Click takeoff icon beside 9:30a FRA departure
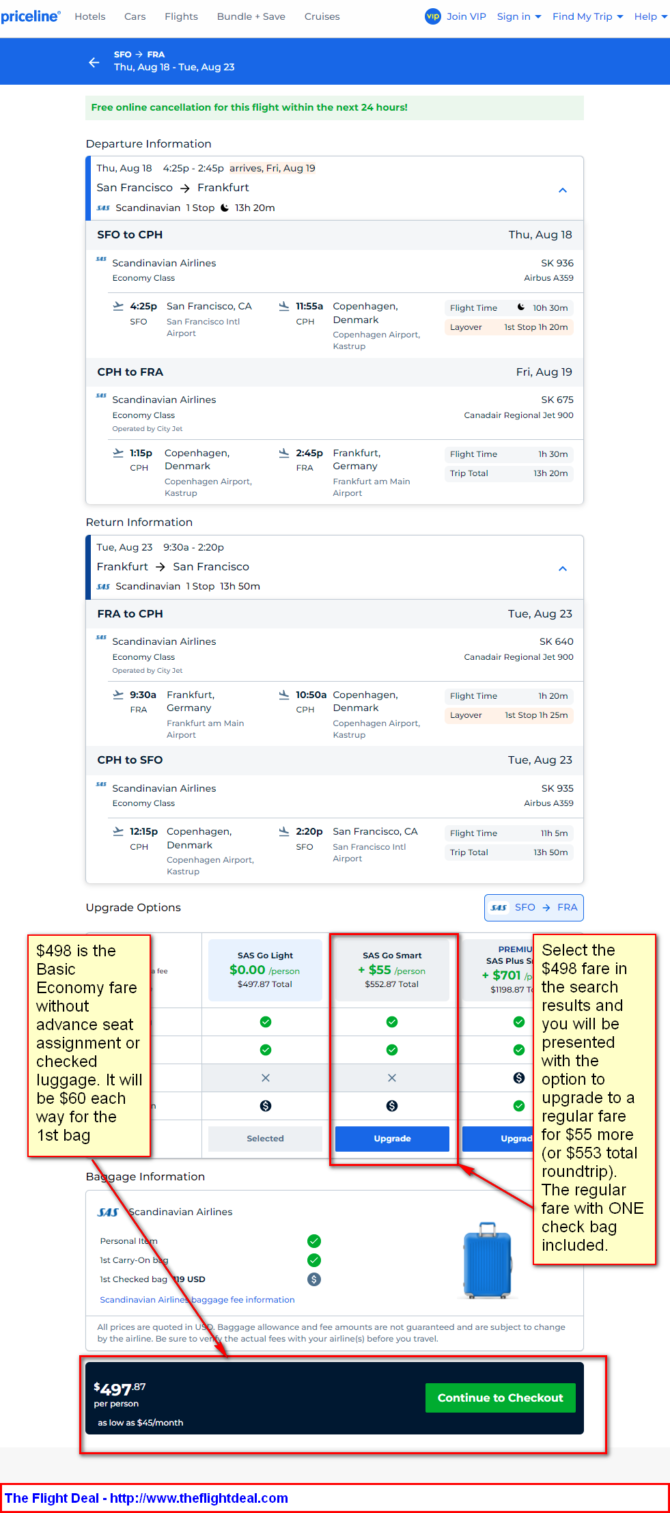This screenshot has width=670, height=1513. pyautogui.click(x=118, y=695)
